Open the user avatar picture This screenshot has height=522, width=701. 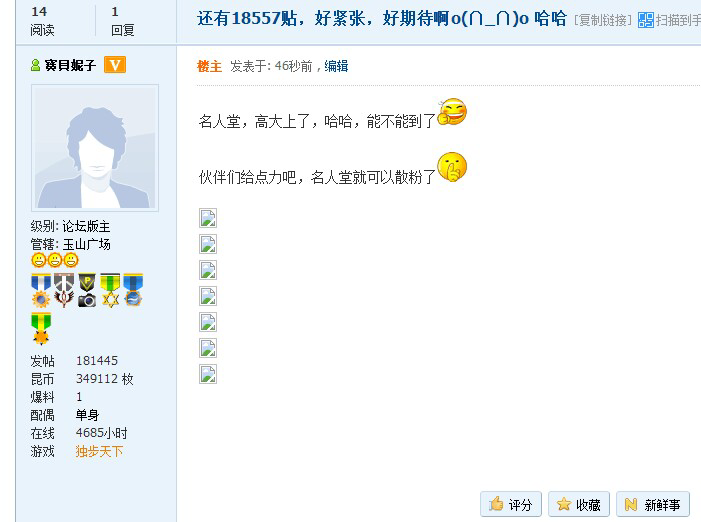click(x=95, y=148)
